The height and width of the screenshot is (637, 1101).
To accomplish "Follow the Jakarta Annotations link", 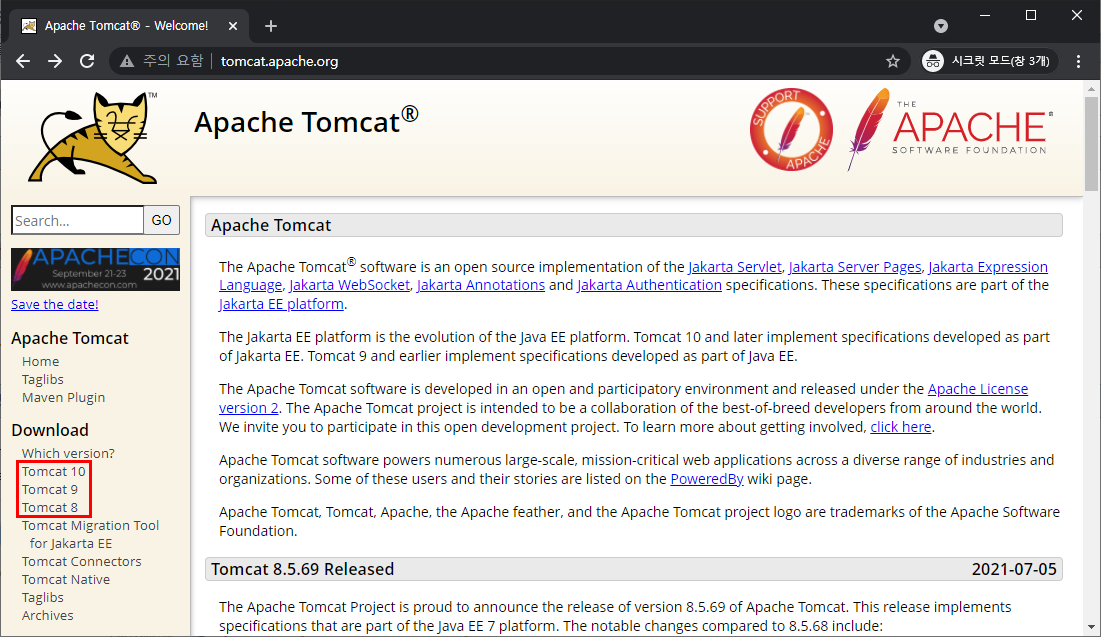I will pyautogui.click(x=481, y=285).
